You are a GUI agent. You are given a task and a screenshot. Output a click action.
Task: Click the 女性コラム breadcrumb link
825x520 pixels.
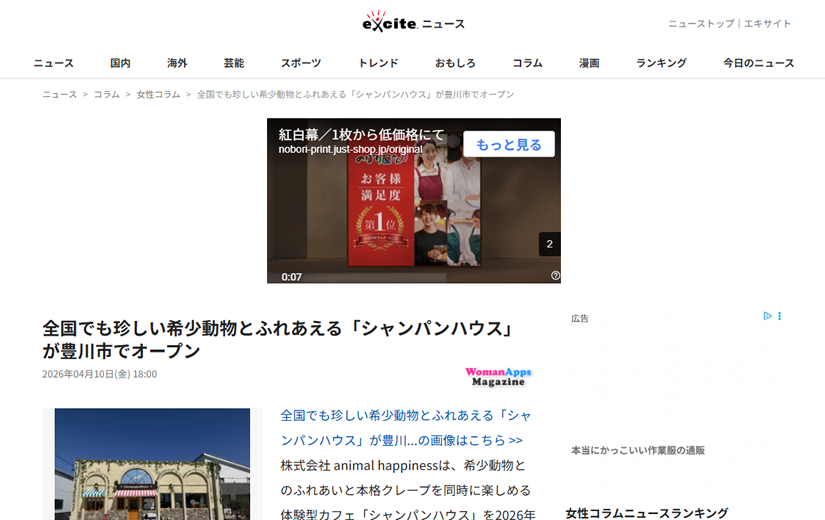(x=158, y=94)
